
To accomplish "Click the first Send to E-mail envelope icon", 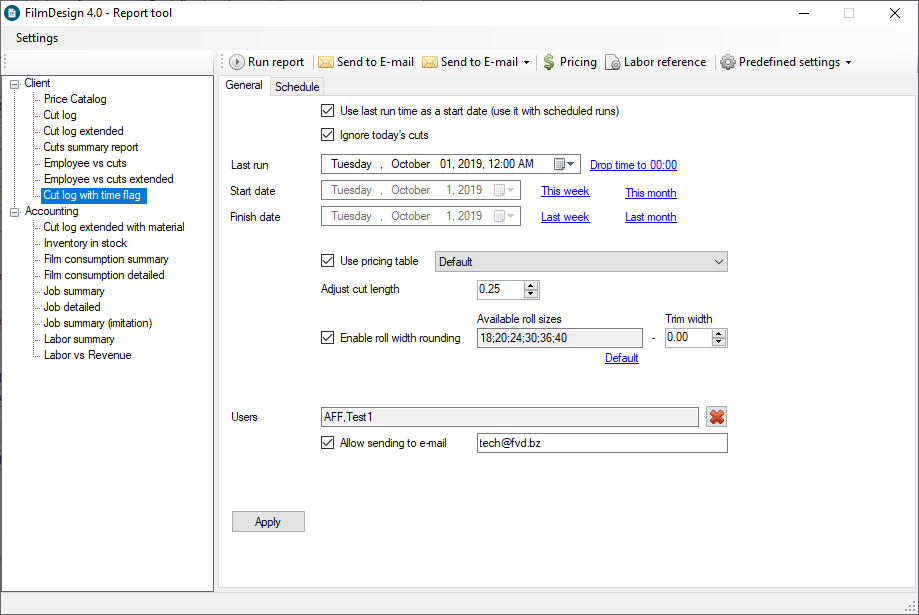I will 326,62.
